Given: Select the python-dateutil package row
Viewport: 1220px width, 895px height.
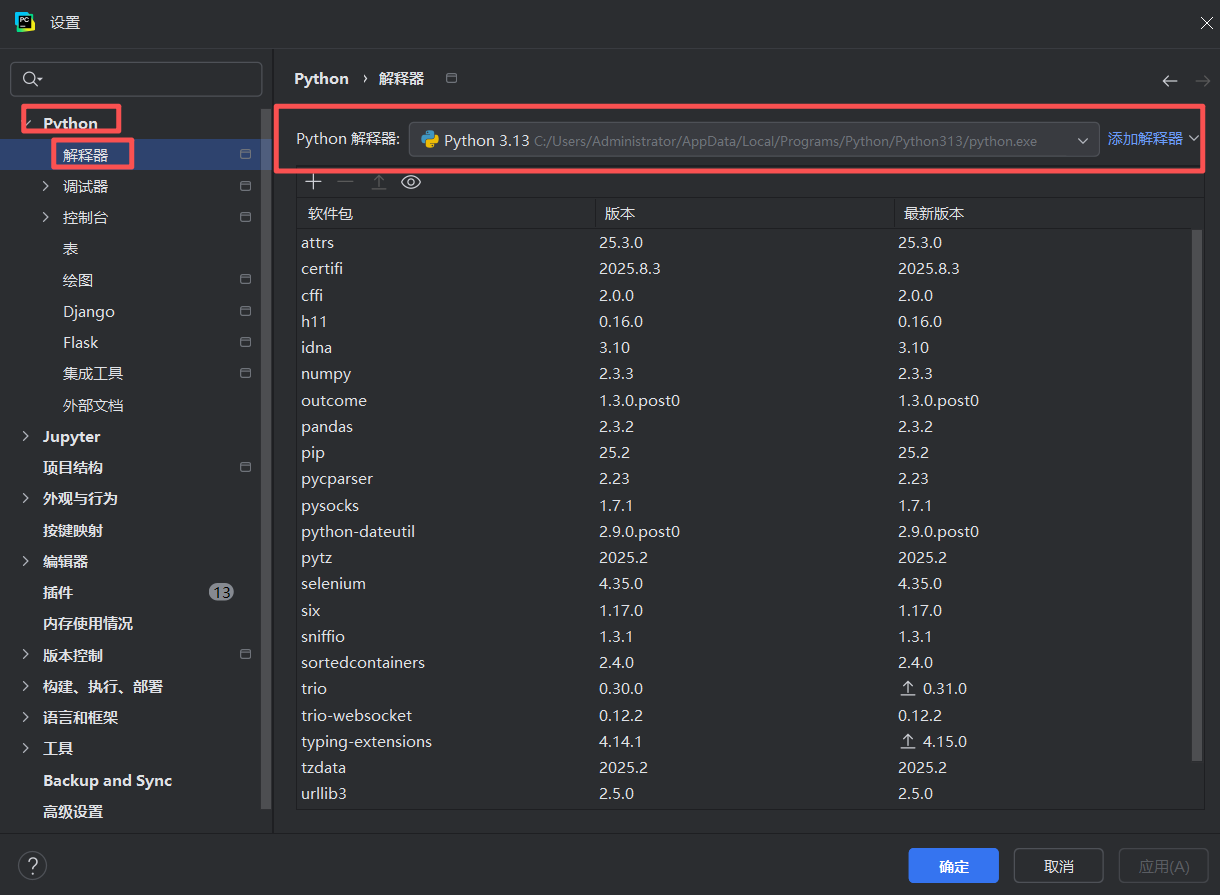Looking at the screenshot, I should click(x=744, y=531).
